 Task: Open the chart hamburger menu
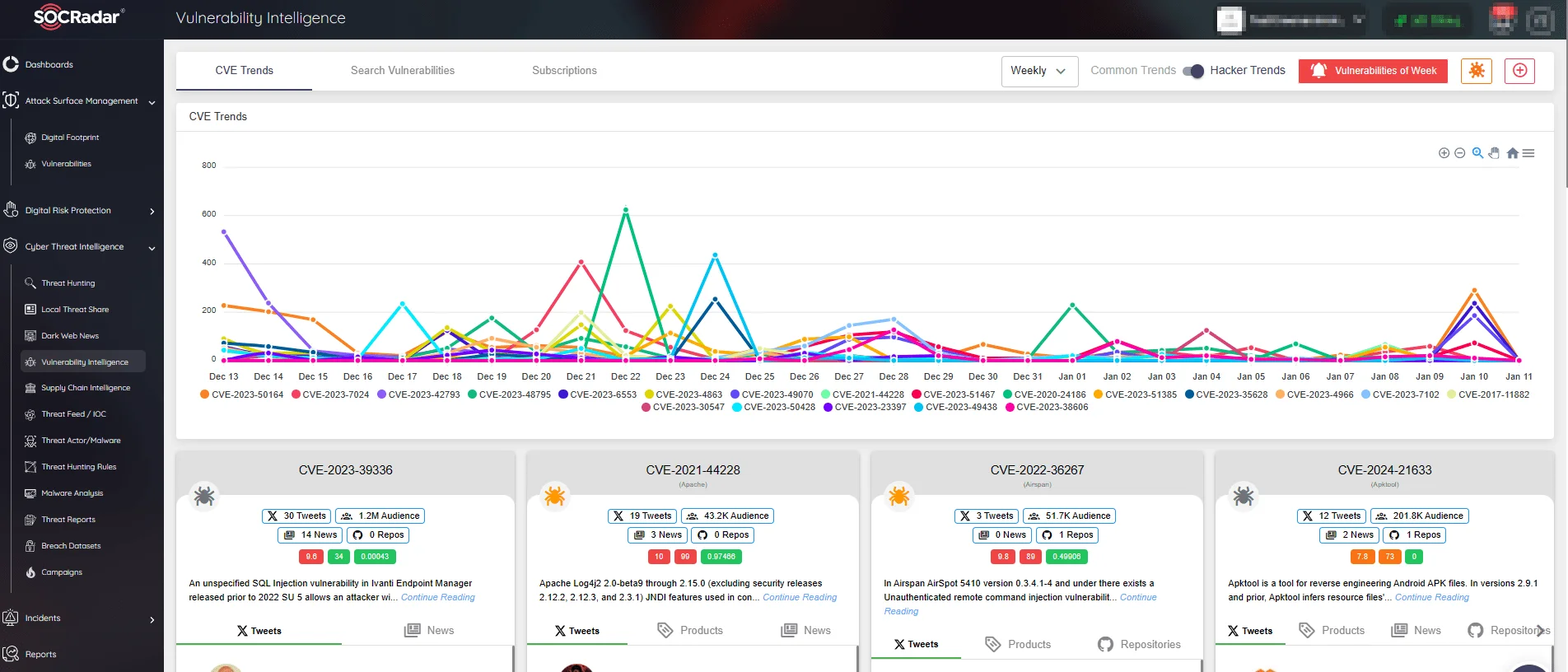(1528, 153)
